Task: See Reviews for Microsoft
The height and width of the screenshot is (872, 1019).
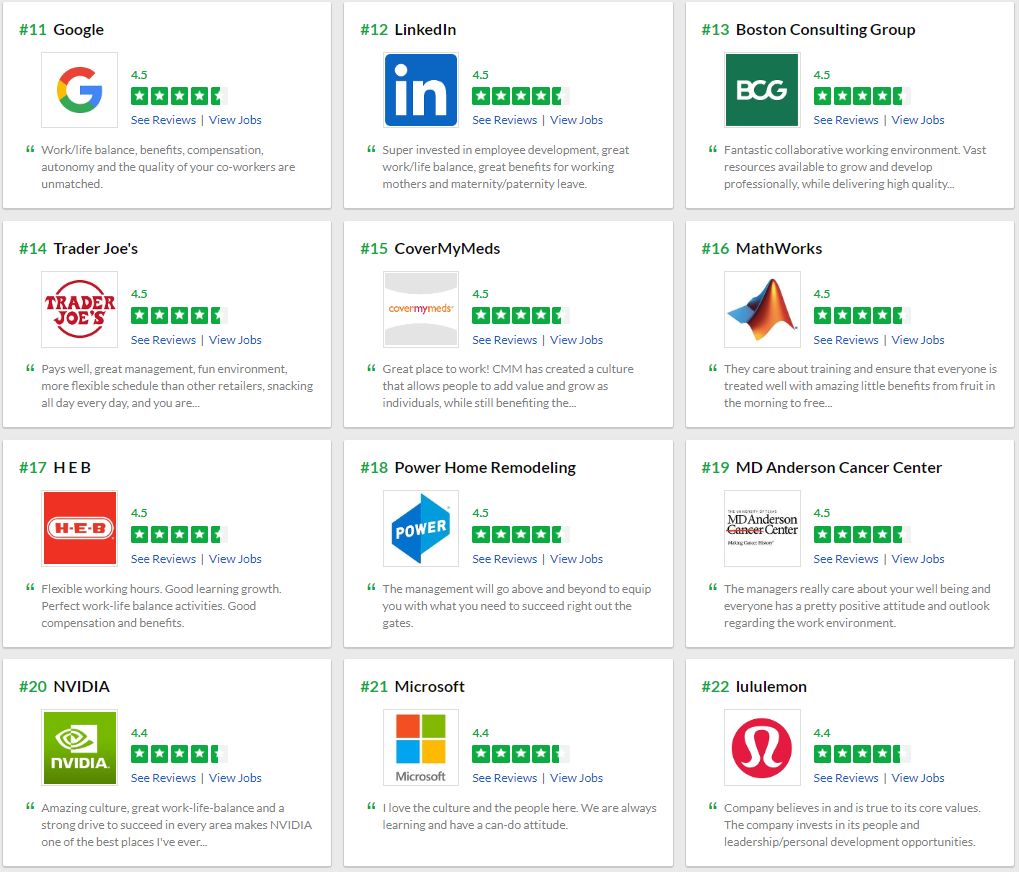Action: coord(504,777)
